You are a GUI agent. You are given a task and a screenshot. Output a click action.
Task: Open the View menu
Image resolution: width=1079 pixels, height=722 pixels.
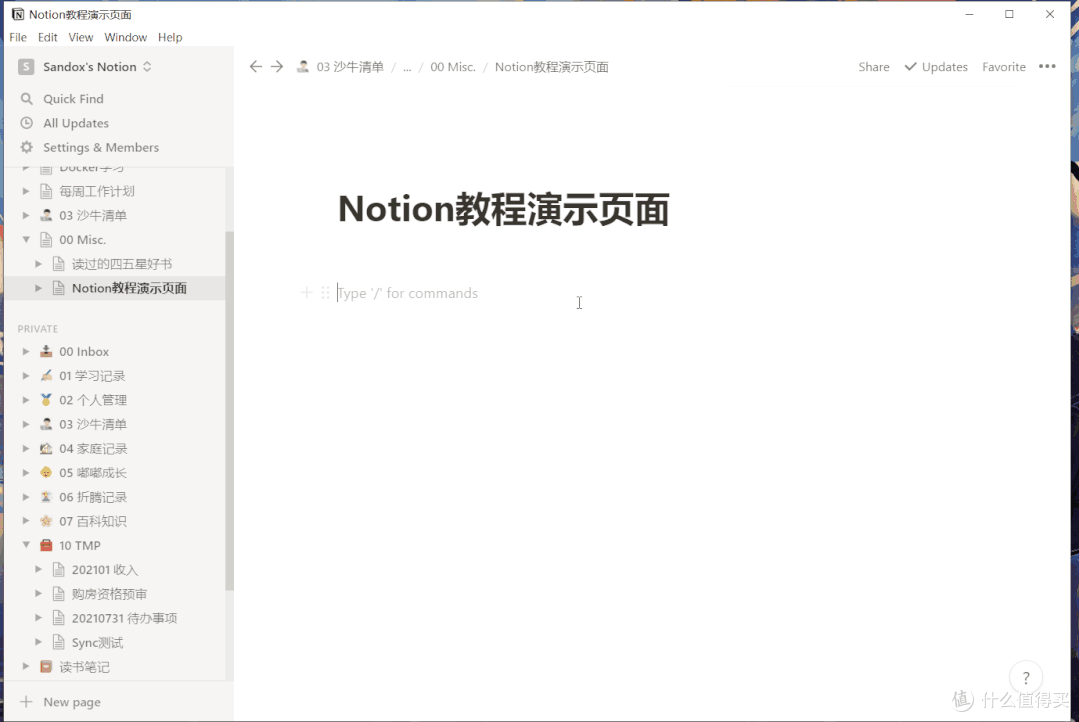(x=80, y=36)
